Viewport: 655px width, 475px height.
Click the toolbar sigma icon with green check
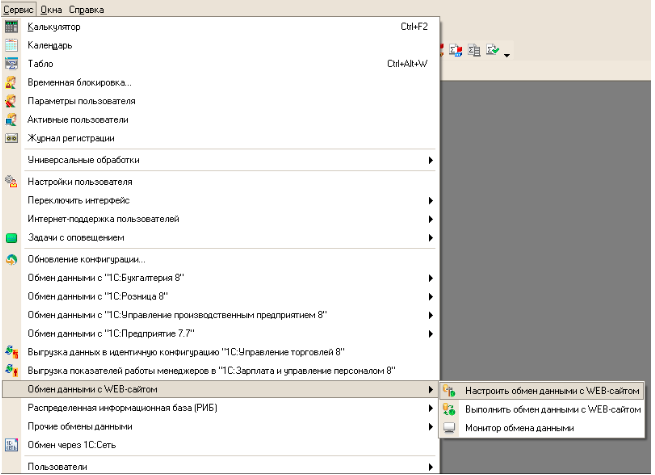[493, 51]
